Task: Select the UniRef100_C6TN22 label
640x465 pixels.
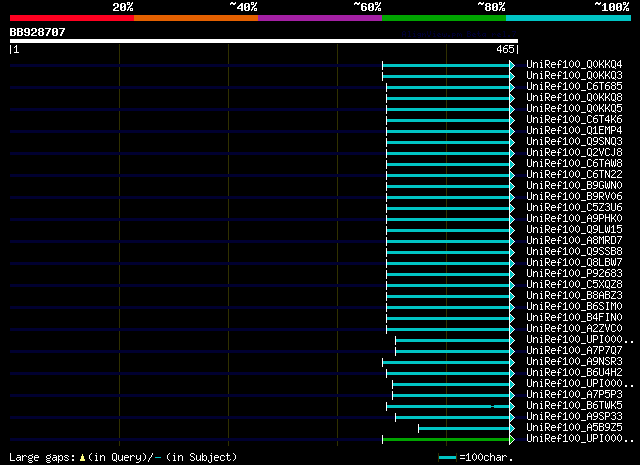Action: (574, 175)
